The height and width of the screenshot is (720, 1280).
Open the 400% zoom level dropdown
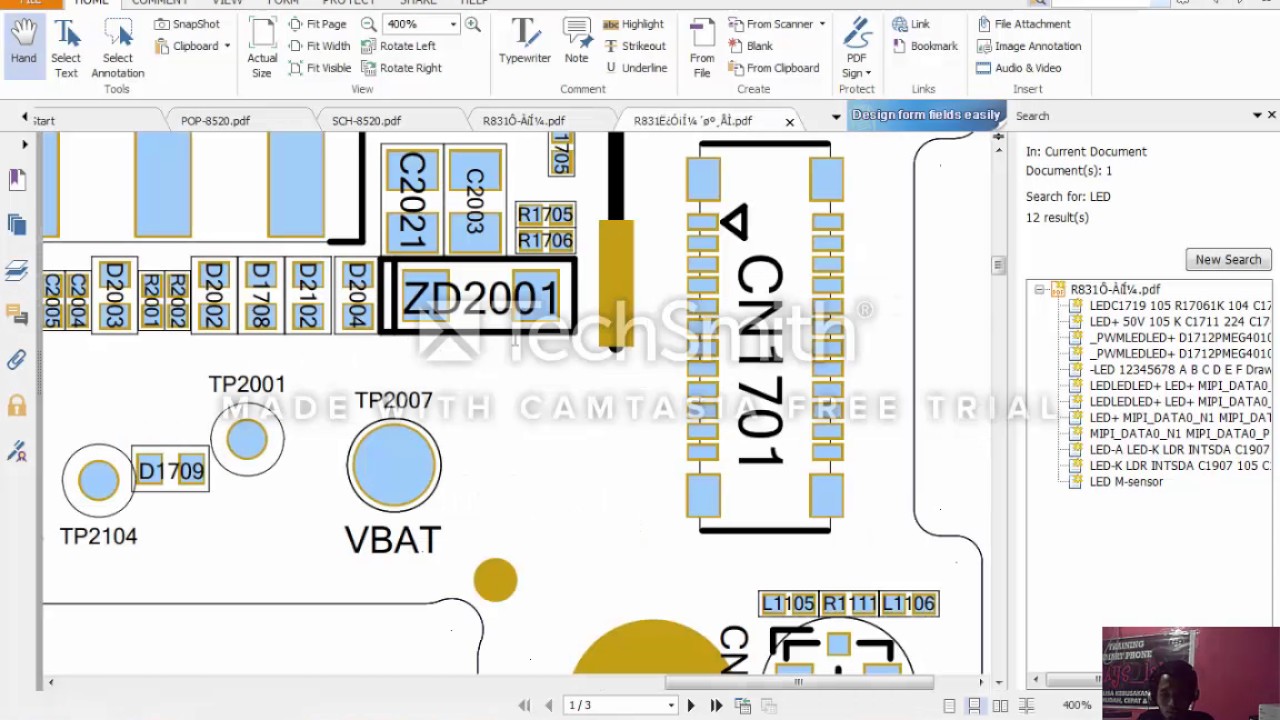[453, 24]
